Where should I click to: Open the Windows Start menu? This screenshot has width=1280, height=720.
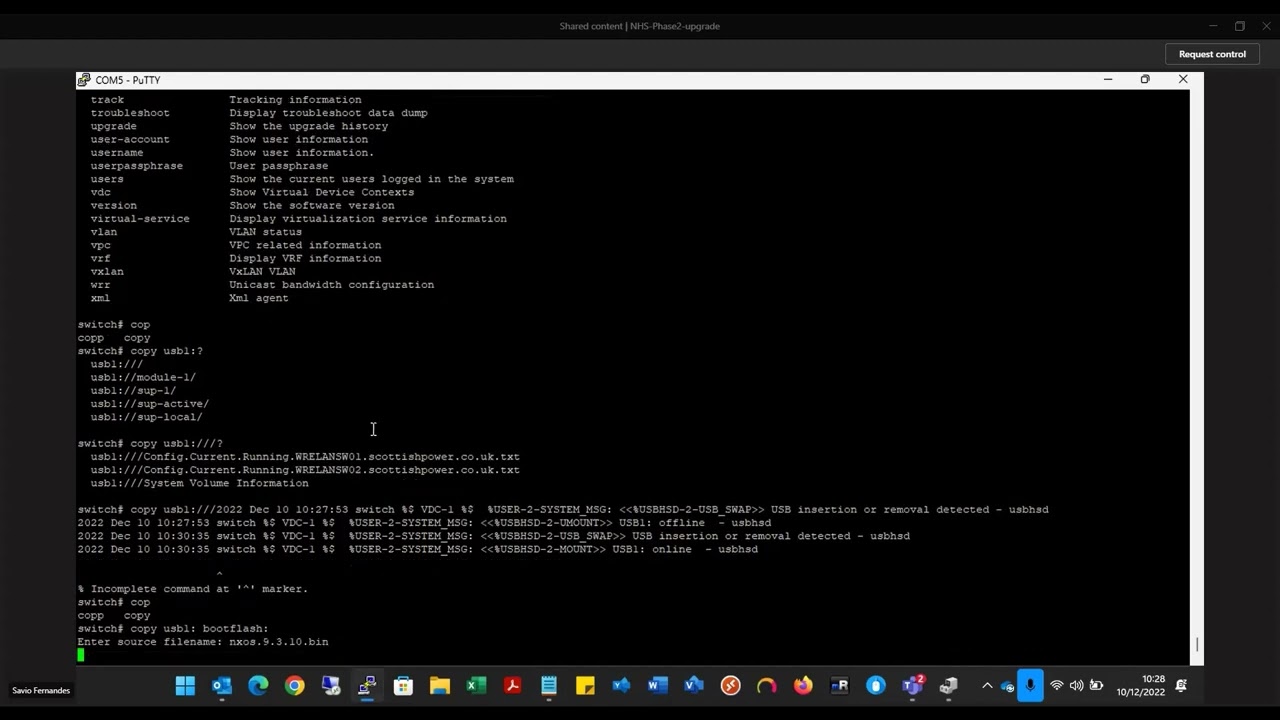coord(185,685)
